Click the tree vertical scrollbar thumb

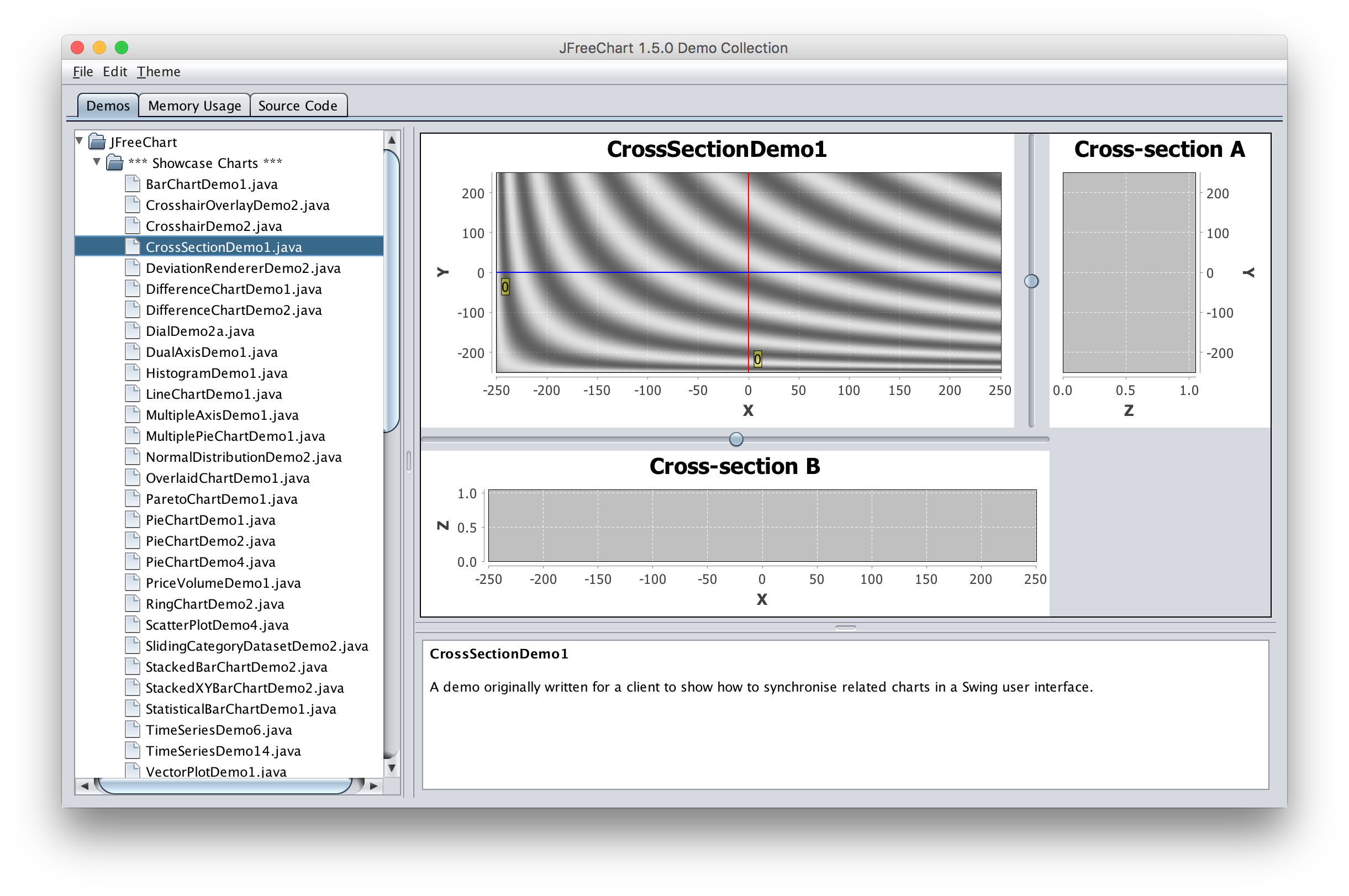pyautogui.click(x=392, y=291)
